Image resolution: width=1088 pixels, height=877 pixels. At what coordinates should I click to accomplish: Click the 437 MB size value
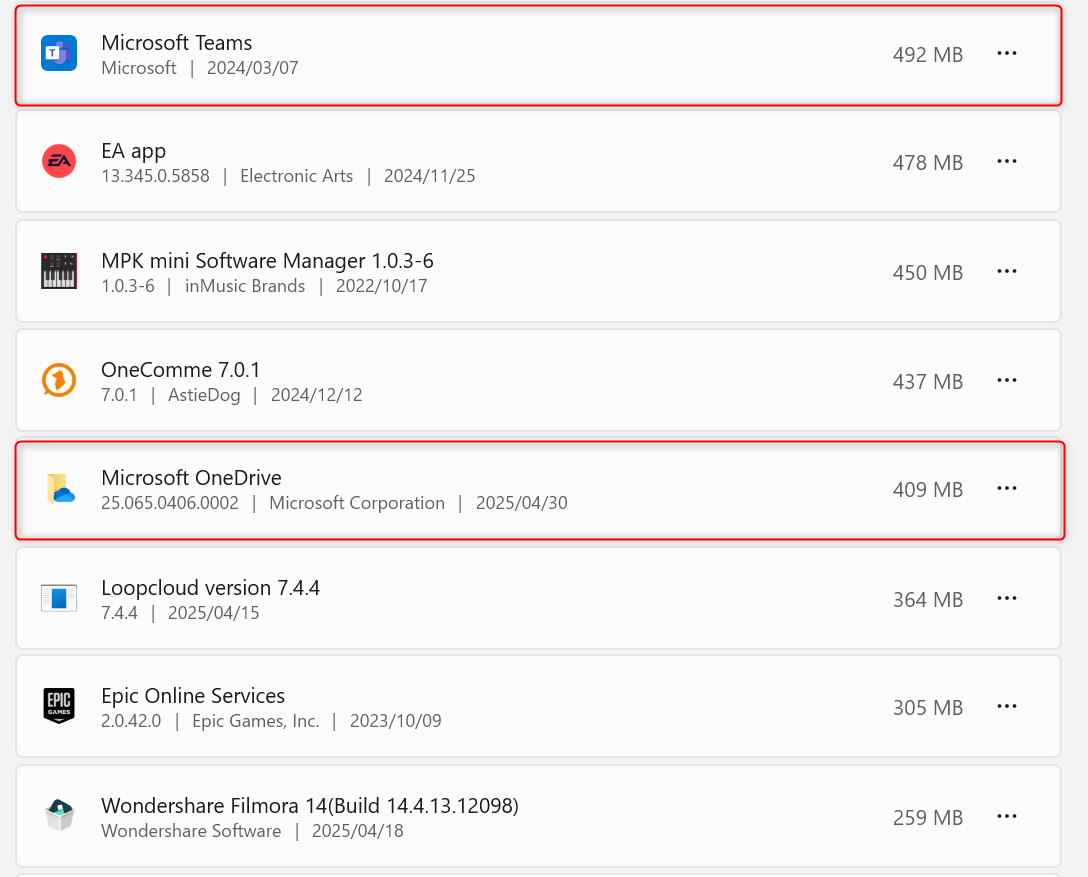pyautogui.click(x=928, y=382)
